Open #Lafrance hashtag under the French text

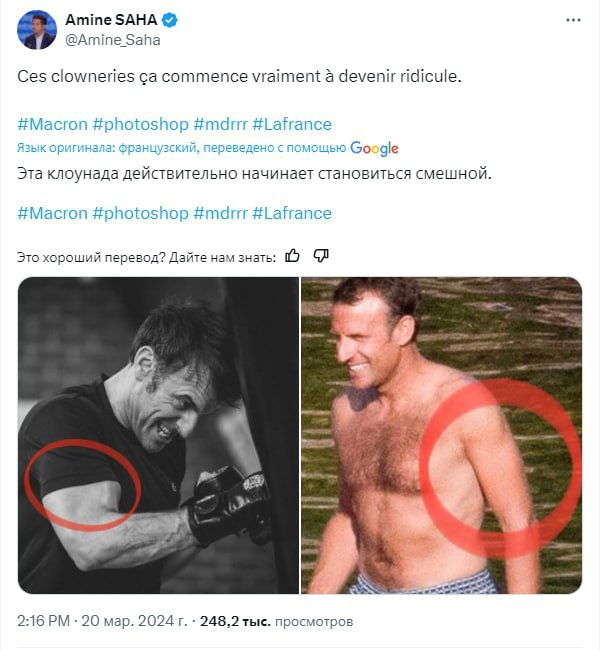292,124
